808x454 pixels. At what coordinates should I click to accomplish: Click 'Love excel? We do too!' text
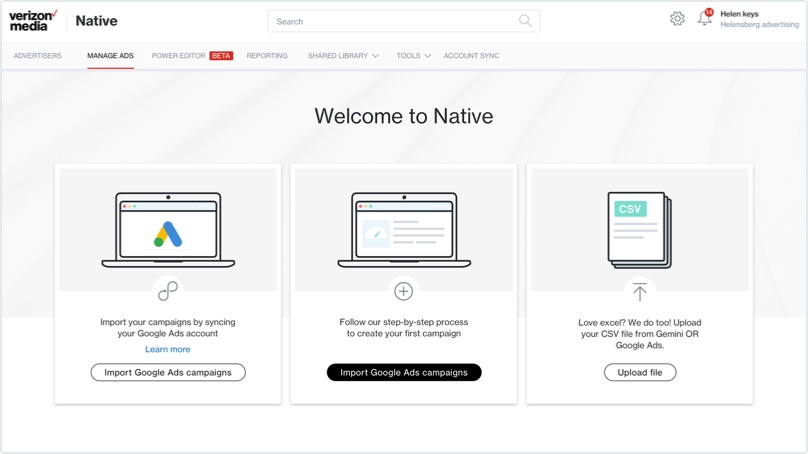click(624, 323)
